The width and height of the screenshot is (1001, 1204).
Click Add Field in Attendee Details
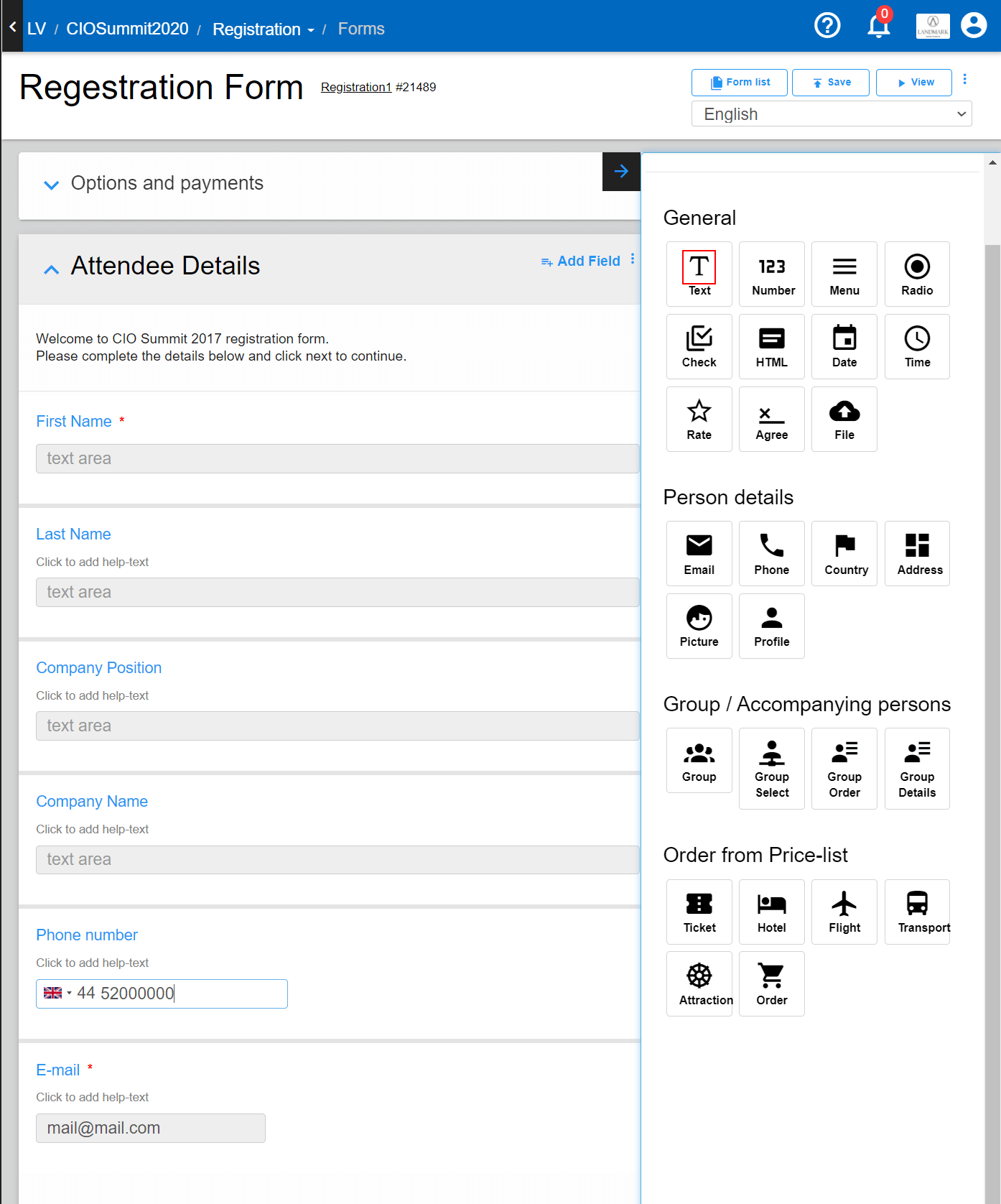[580, 261]
